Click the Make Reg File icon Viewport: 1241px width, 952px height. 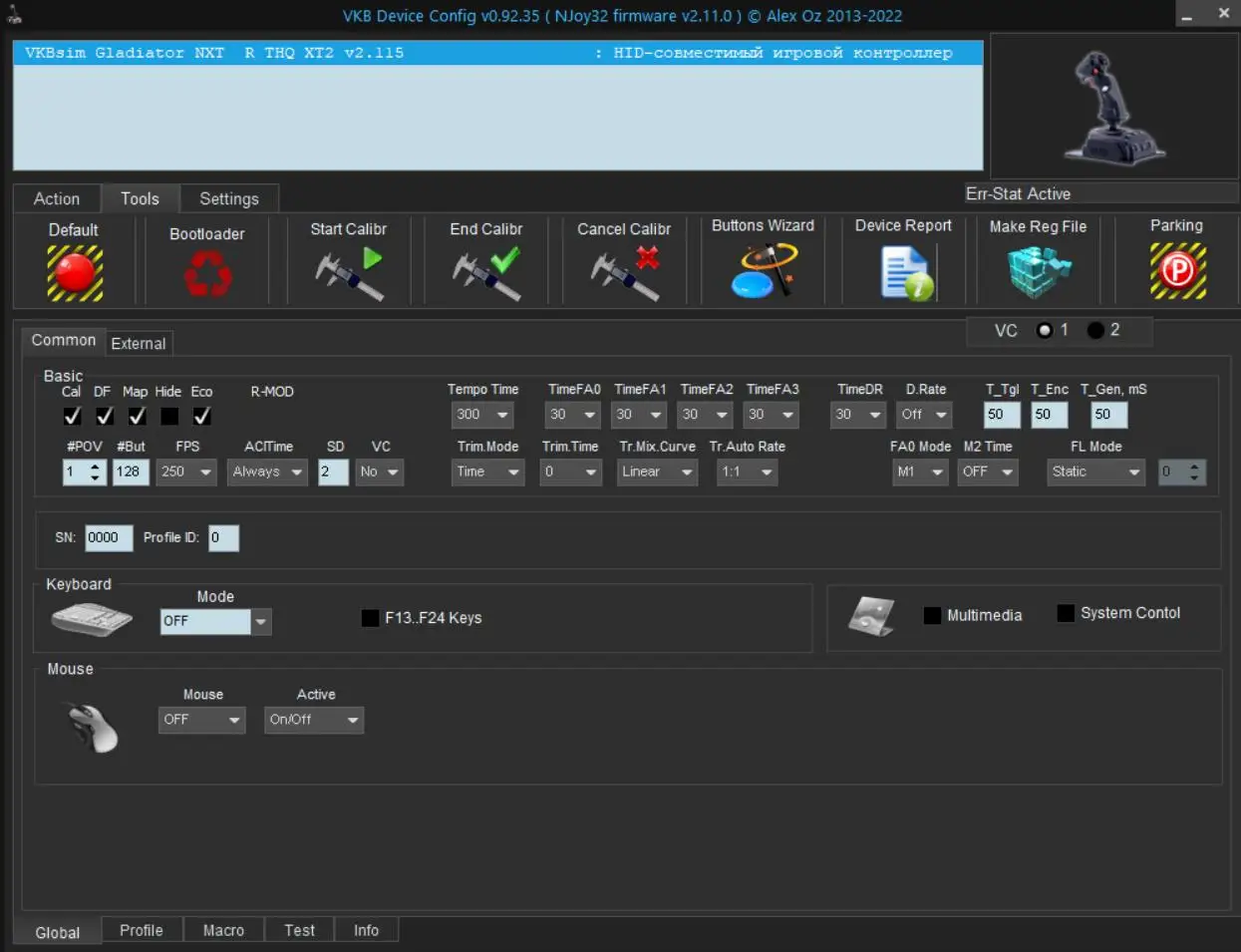click(x=1038, y=272)
